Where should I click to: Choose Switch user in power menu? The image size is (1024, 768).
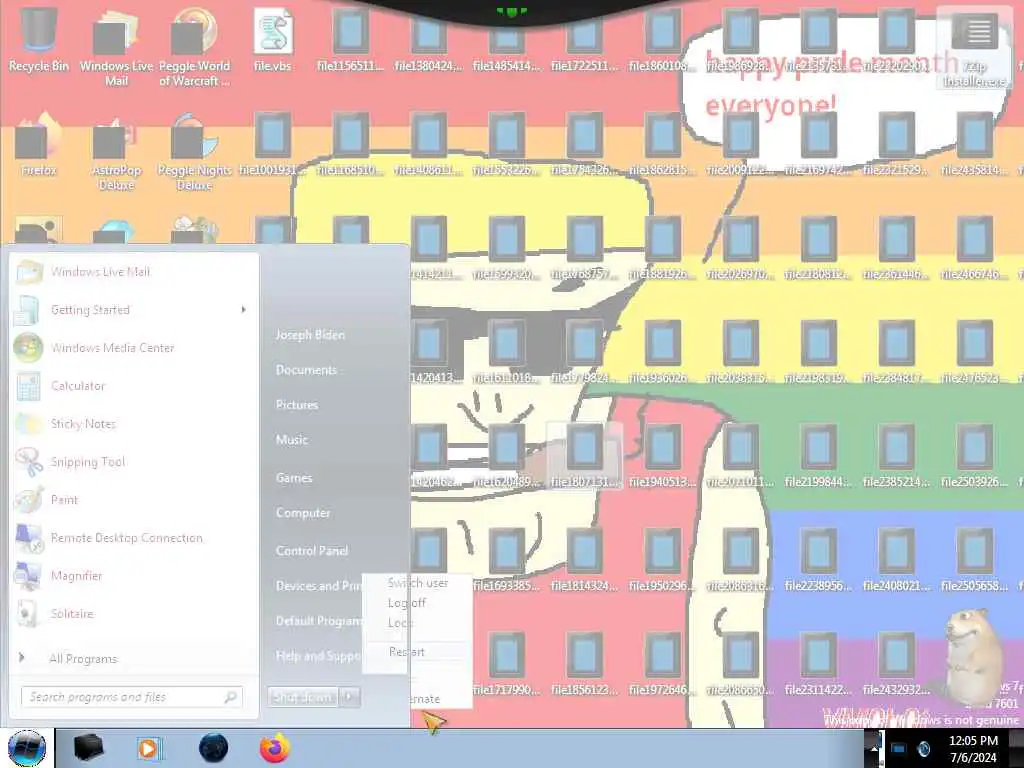tap(417, 583)
